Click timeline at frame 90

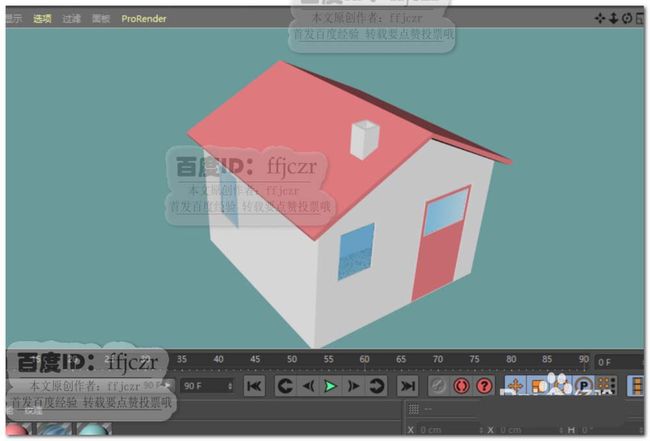point(584,360)
